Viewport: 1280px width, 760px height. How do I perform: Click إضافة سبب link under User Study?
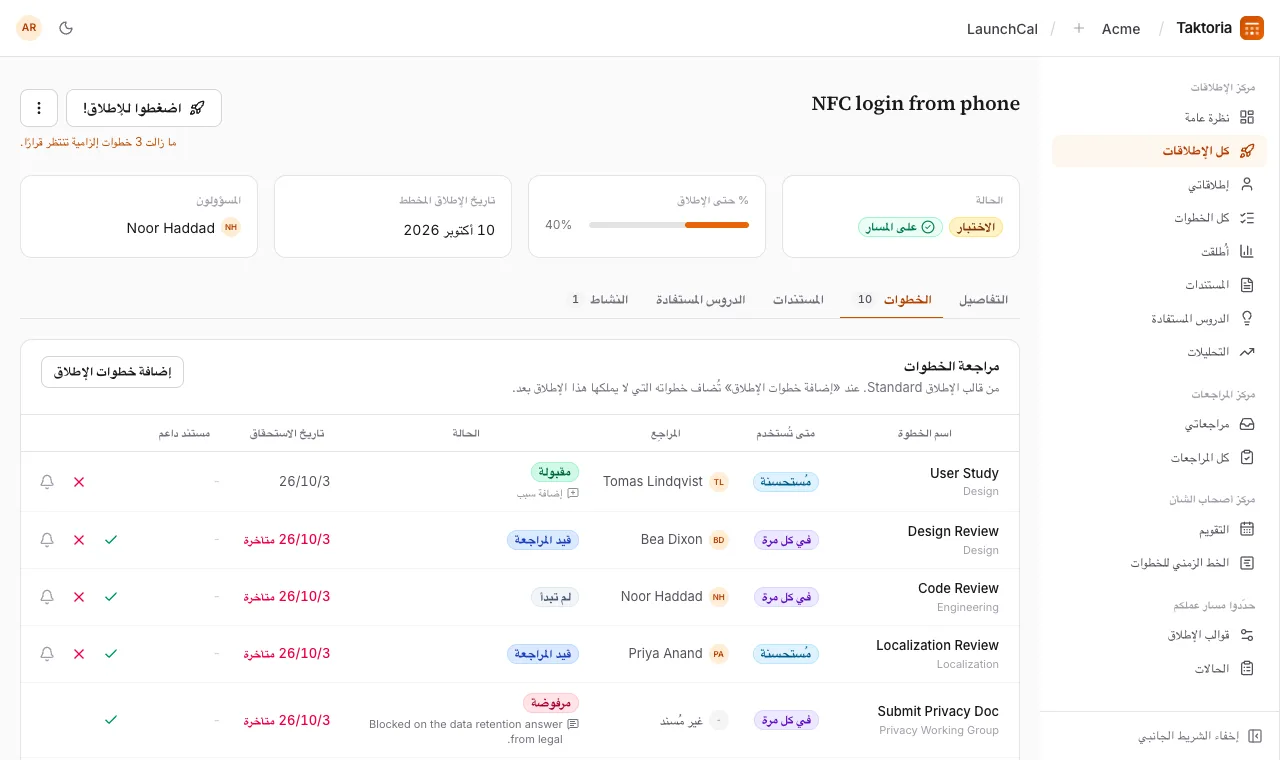click(x=548, y=493)
